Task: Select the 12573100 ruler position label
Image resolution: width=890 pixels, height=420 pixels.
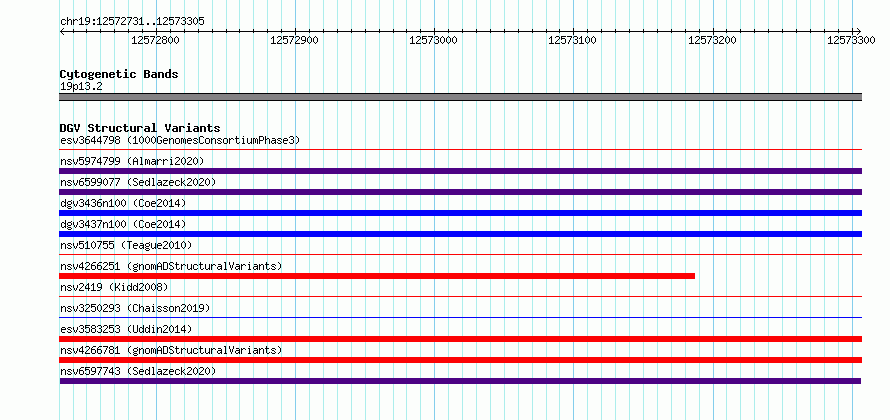Action: (572, 40)
